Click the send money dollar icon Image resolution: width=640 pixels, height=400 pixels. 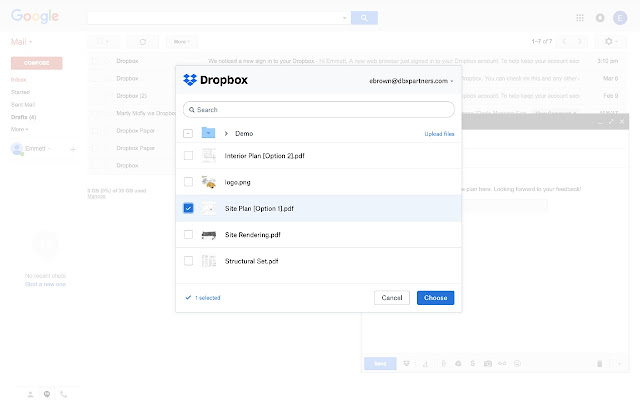pos(473,363)
